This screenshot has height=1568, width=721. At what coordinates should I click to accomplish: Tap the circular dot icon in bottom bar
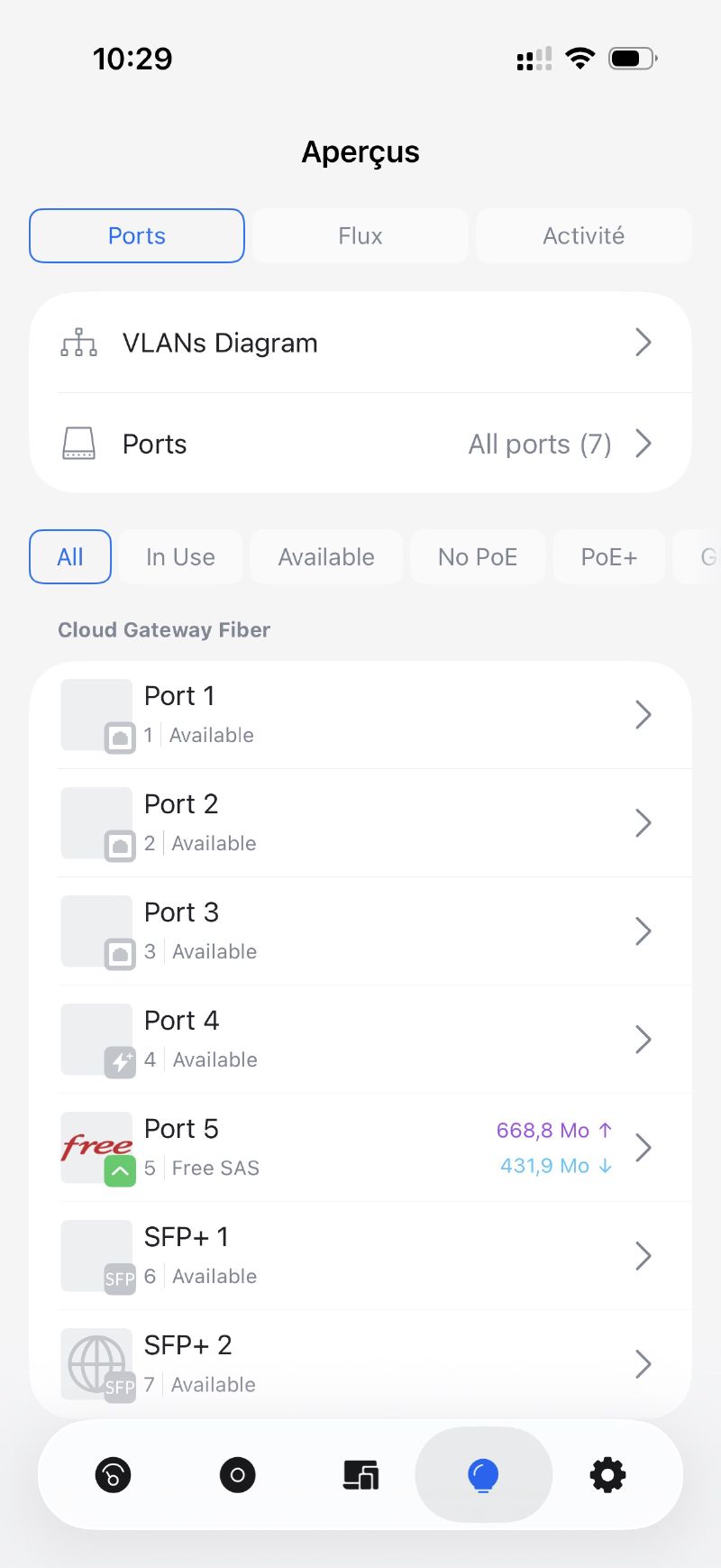point(237,1475)
